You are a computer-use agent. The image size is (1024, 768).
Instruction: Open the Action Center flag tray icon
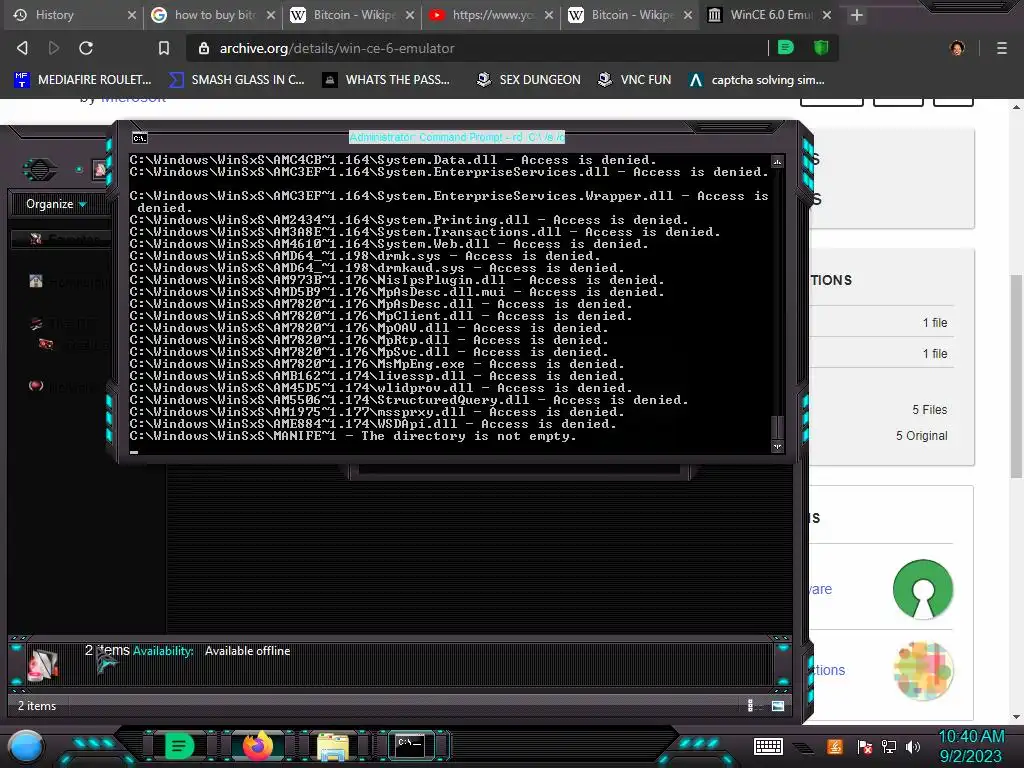click(865, 746)
